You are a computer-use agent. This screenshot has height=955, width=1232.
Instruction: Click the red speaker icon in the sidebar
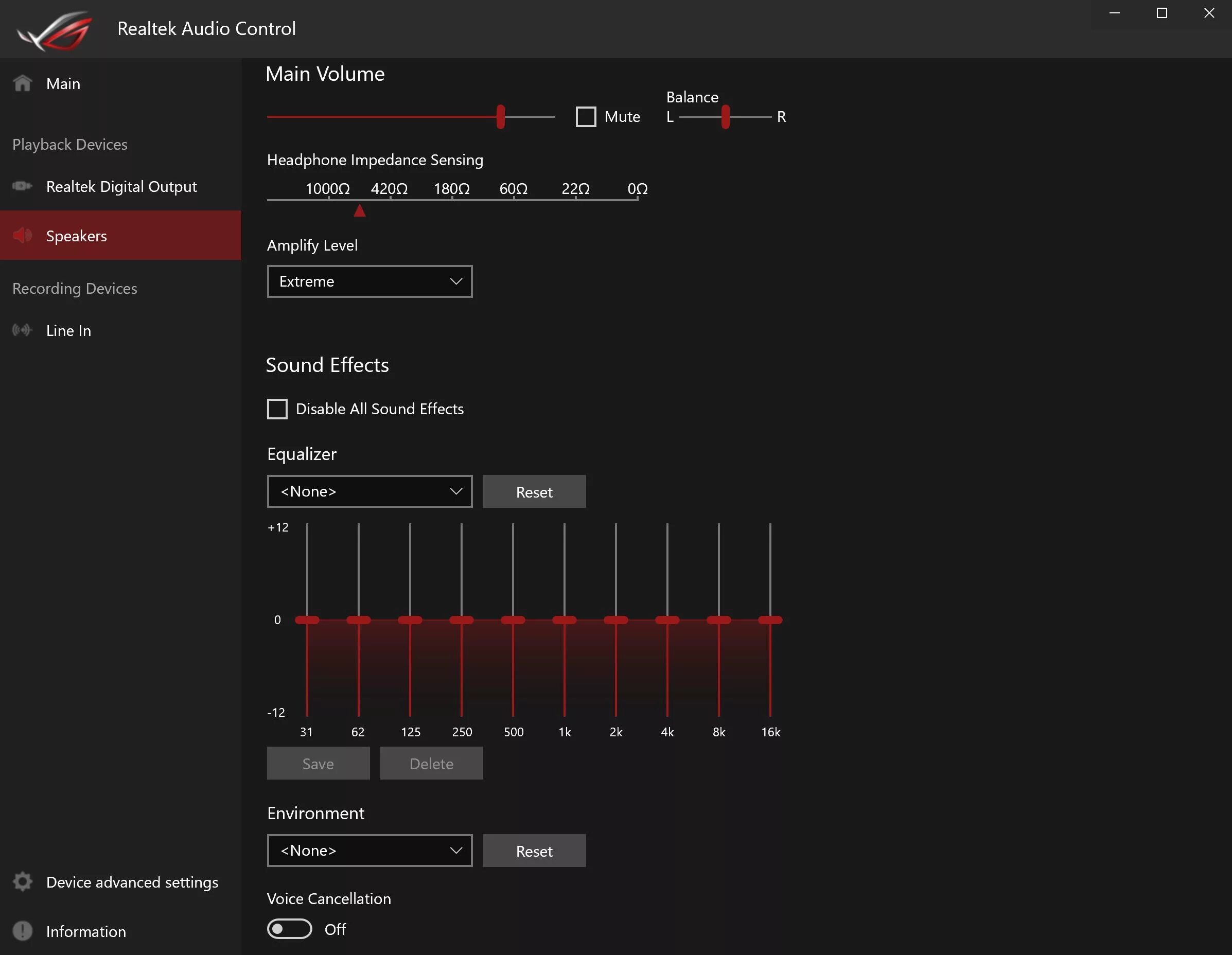pyautogui.click(x=23, y=235)
